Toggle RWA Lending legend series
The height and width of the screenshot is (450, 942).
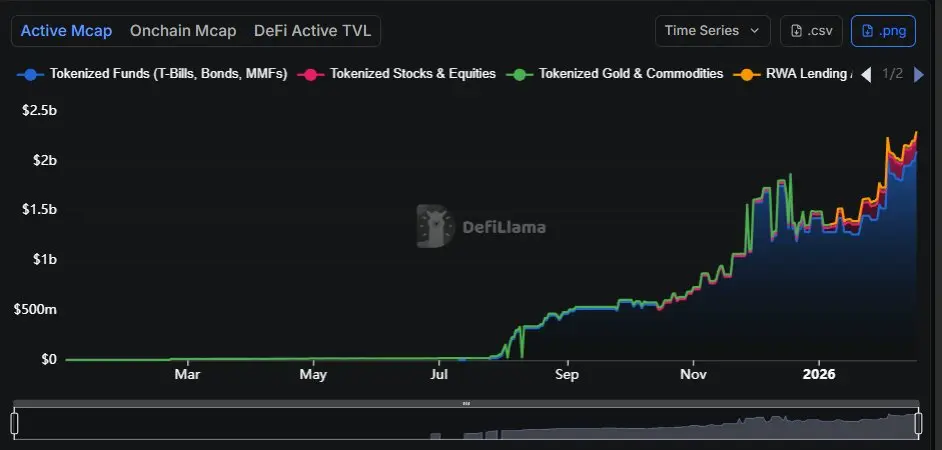point(792,74)
